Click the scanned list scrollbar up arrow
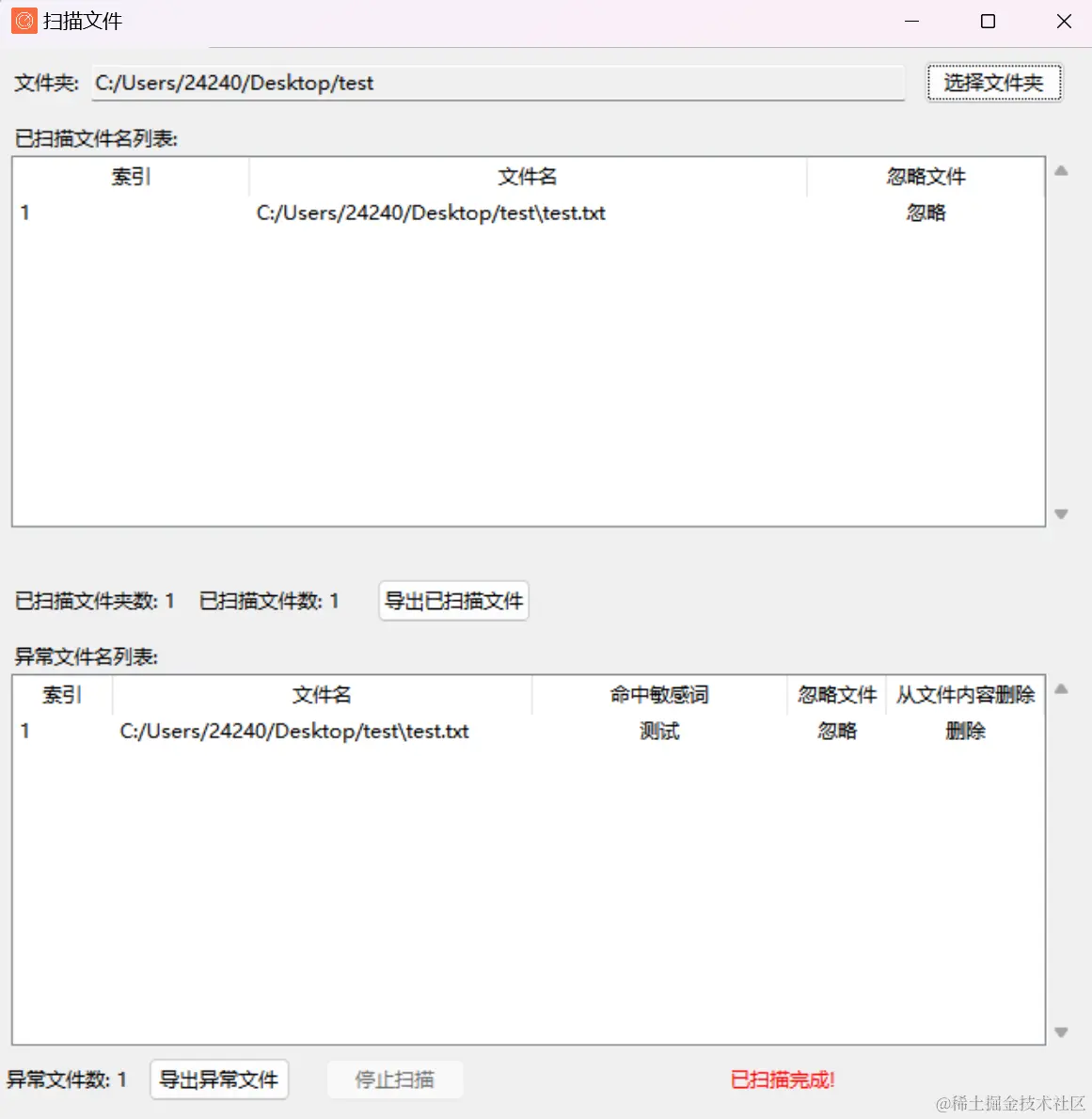The height and width of the screenshot is (1119, 1092). click(x=1061, y=170)
